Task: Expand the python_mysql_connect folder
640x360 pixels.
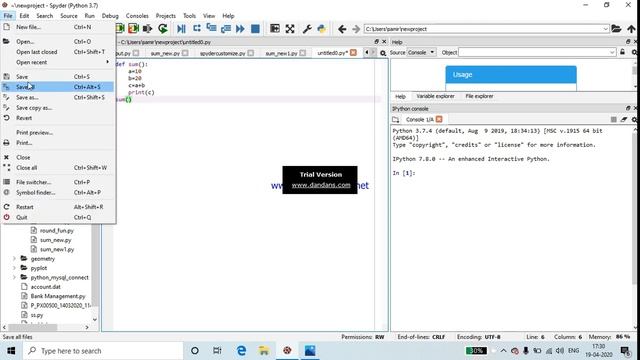Action: tap(14, 278)
